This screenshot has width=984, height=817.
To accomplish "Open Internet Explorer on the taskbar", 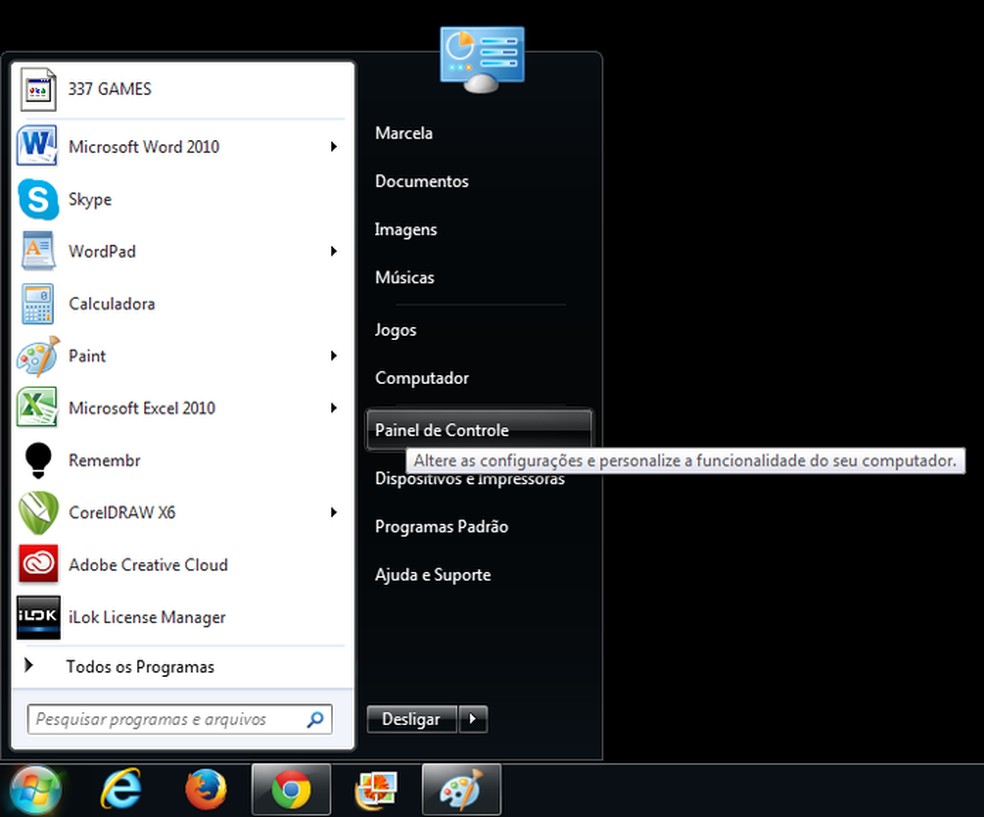I will point(120,789).
